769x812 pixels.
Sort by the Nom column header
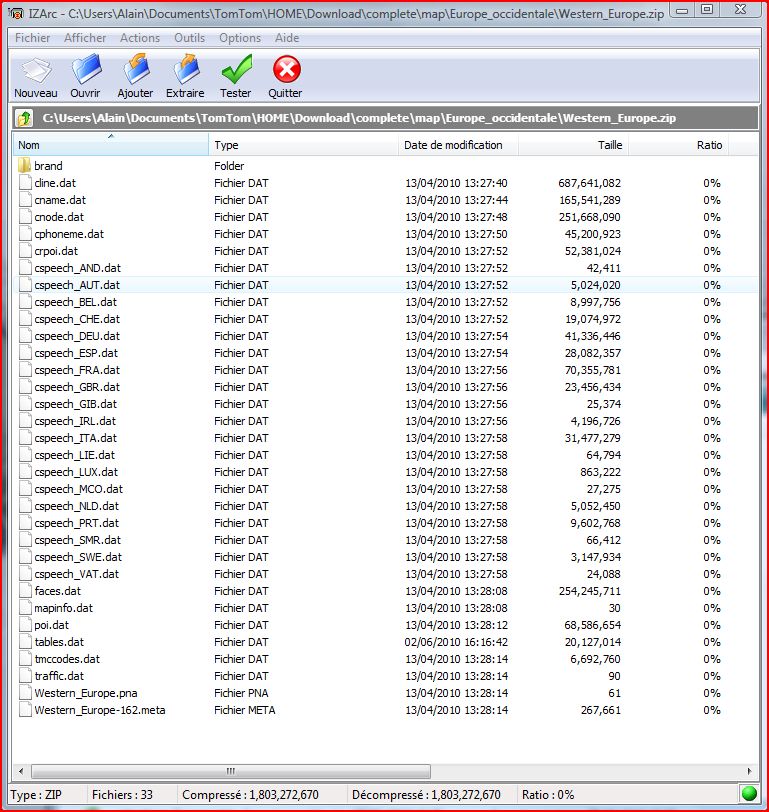pos(111,145)
